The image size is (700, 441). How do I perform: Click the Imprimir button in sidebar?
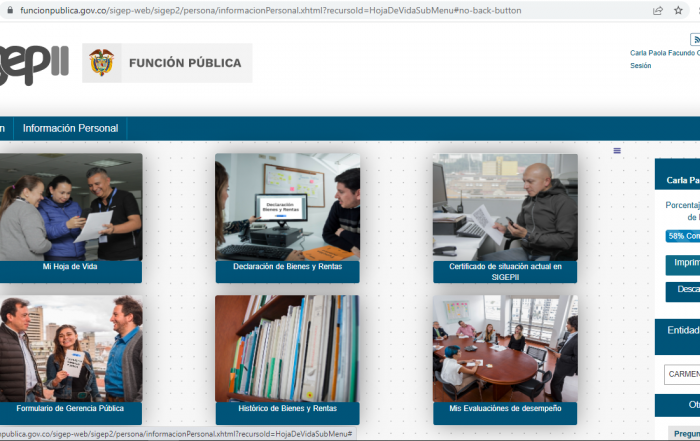[683, 265]
